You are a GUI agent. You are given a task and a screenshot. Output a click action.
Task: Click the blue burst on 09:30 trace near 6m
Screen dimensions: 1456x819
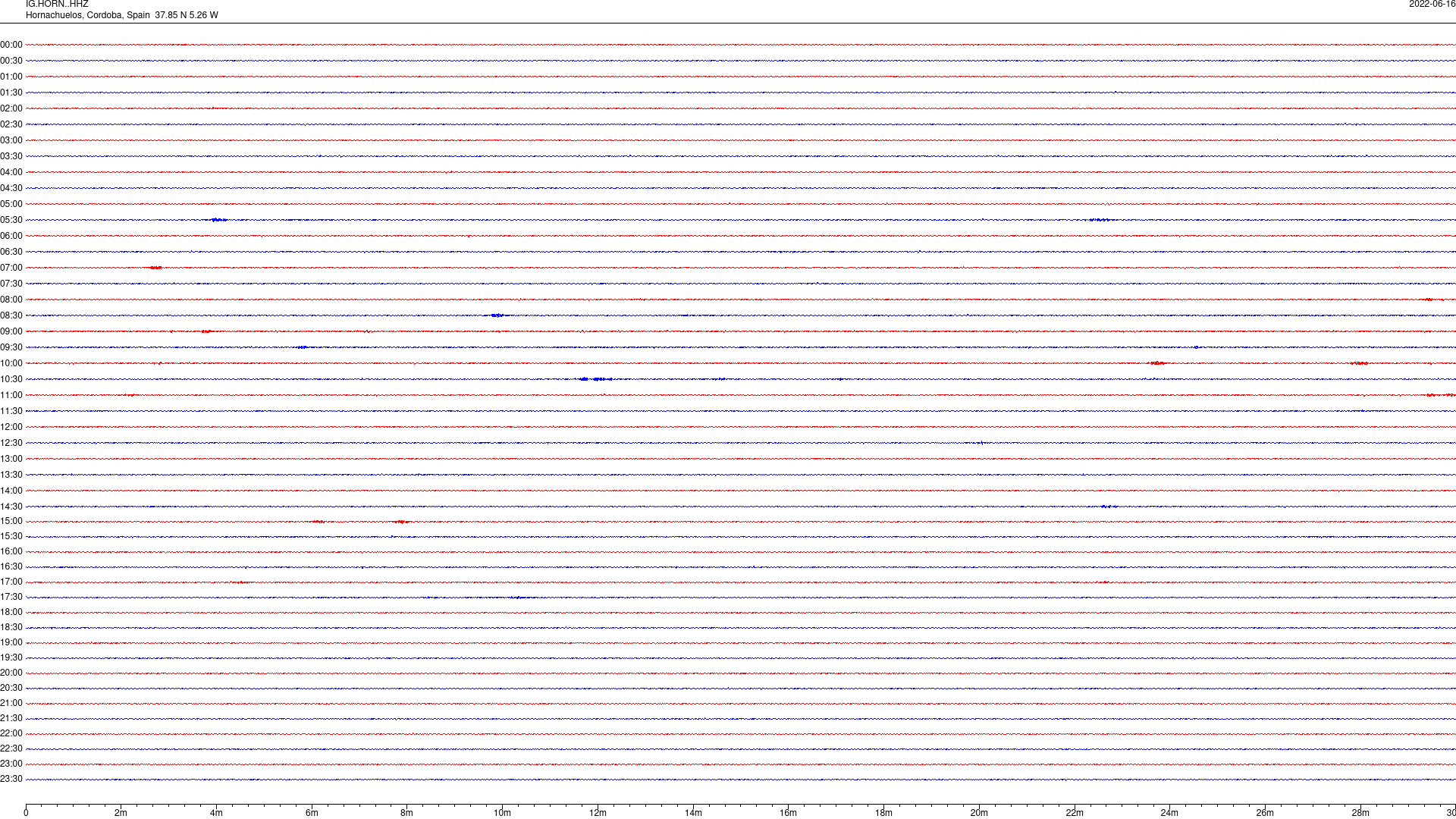[303, 347]
